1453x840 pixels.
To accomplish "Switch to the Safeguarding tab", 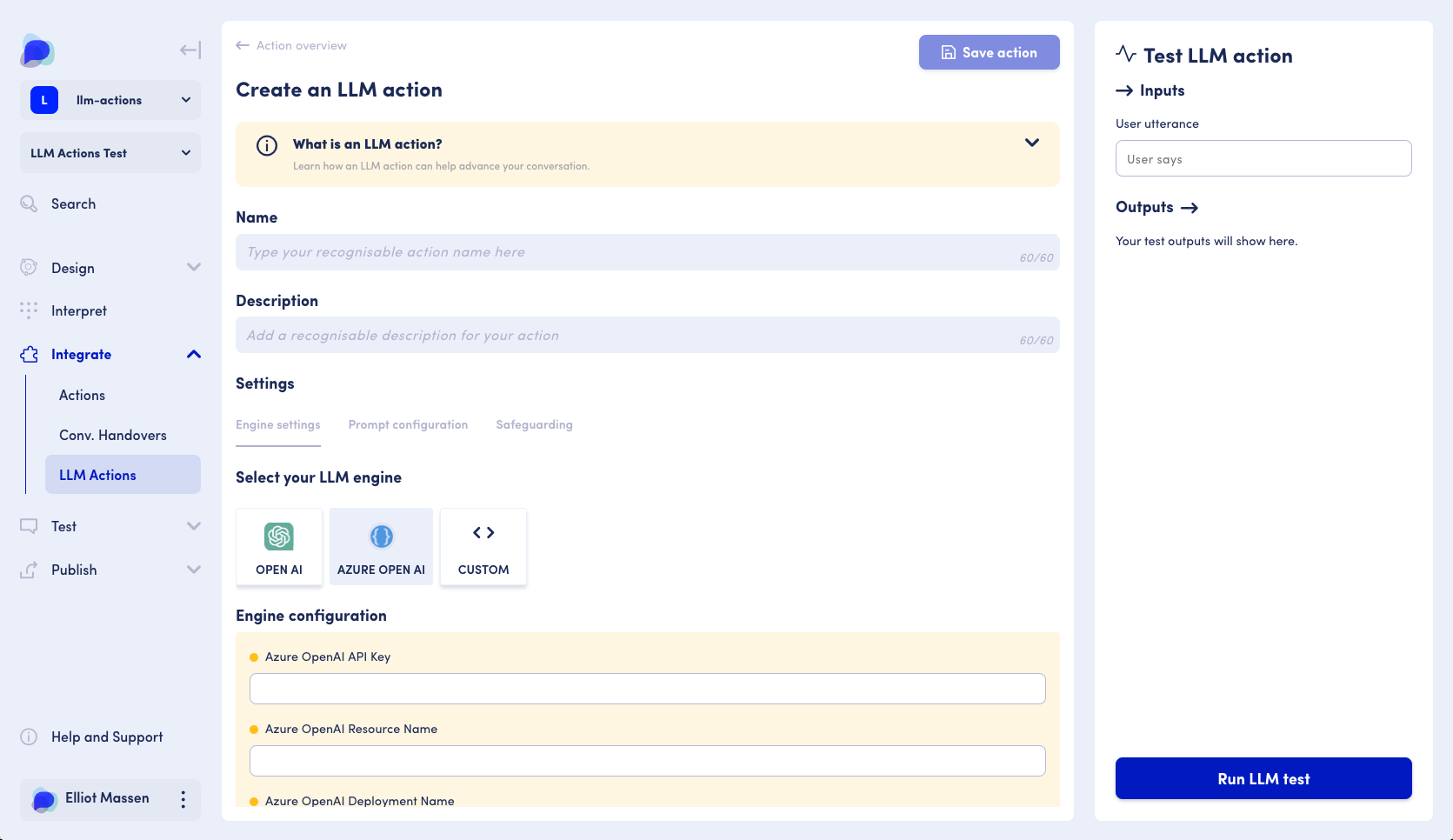I will point(534,424).
